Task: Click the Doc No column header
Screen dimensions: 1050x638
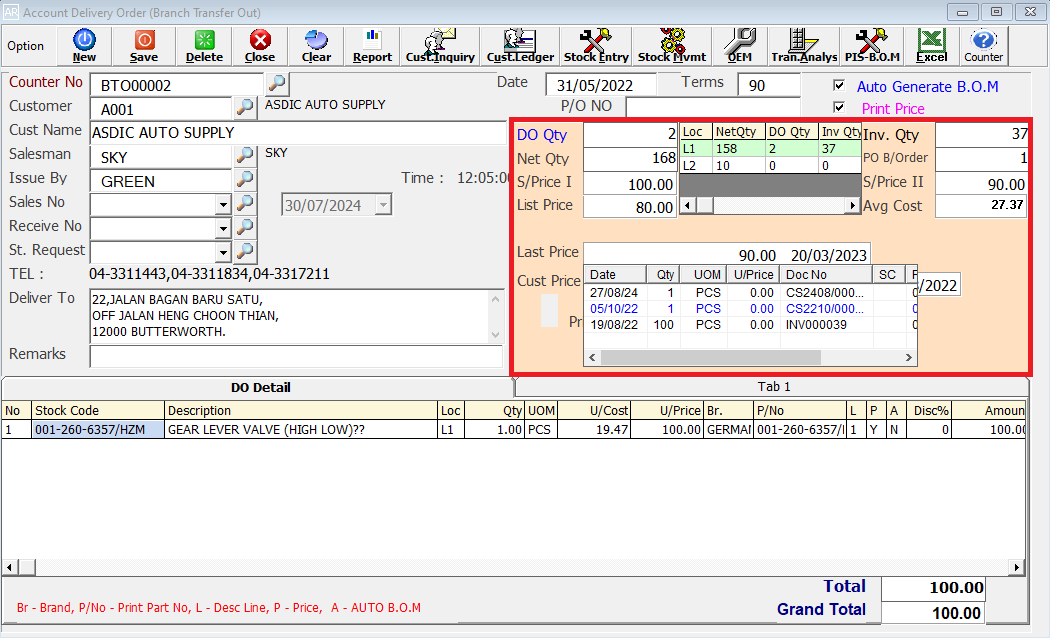Action: coord(826,274)
